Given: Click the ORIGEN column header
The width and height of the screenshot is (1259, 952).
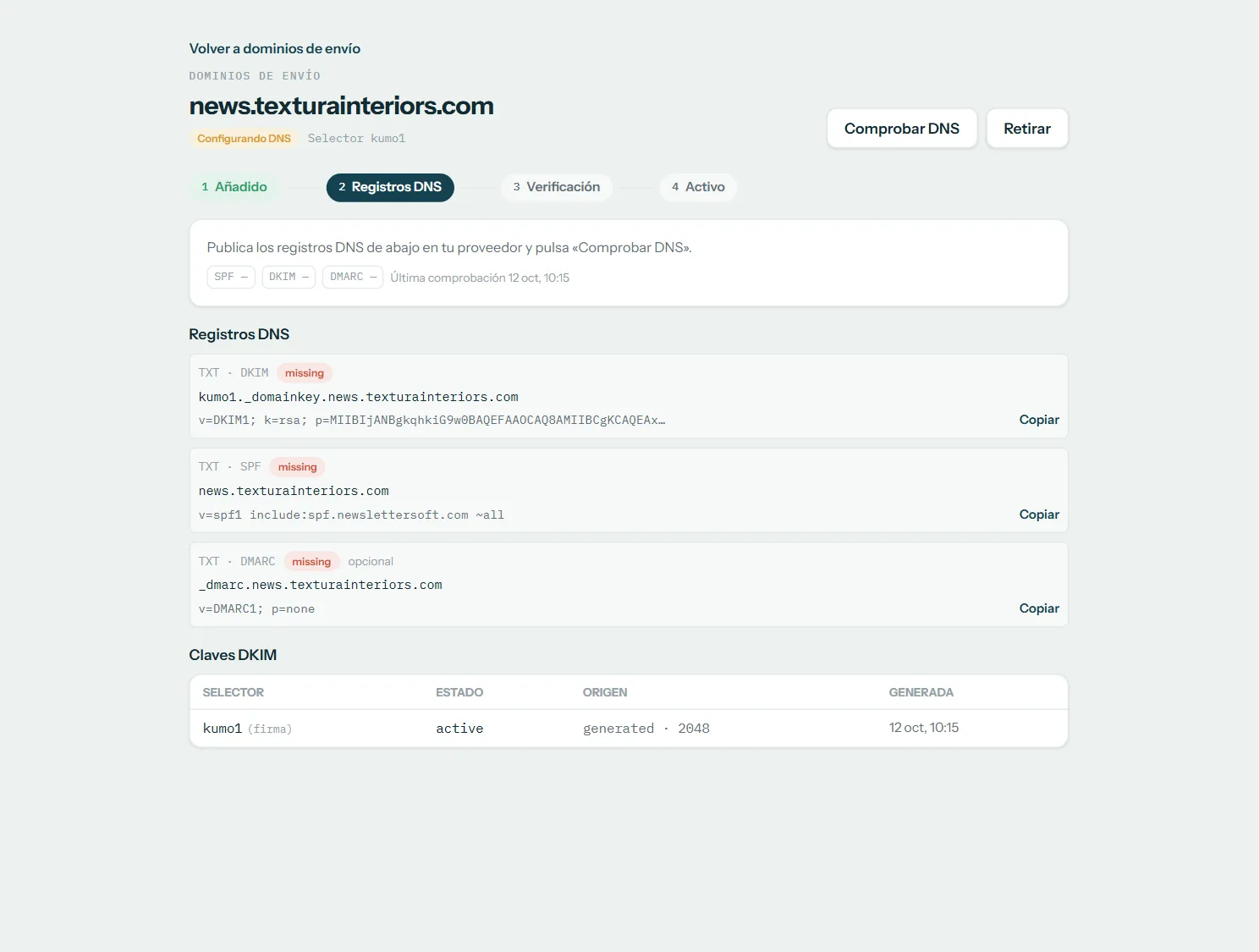Looking at the screenshot, I should tap(605, 692).
